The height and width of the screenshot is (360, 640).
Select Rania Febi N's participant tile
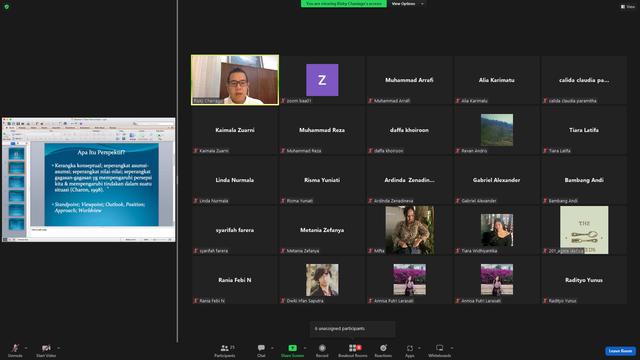coord(235,280)
